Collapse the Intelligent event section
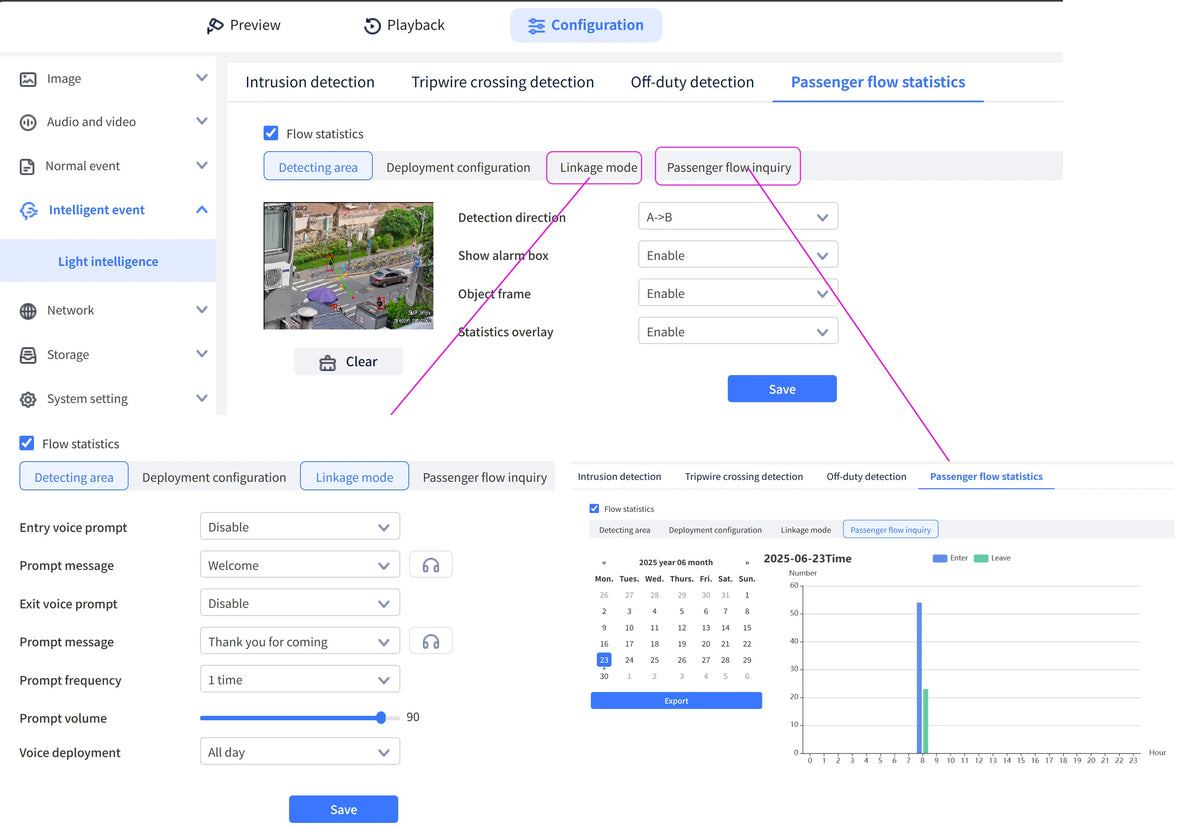The image size is (1200, 829). [x=202, y=210]
